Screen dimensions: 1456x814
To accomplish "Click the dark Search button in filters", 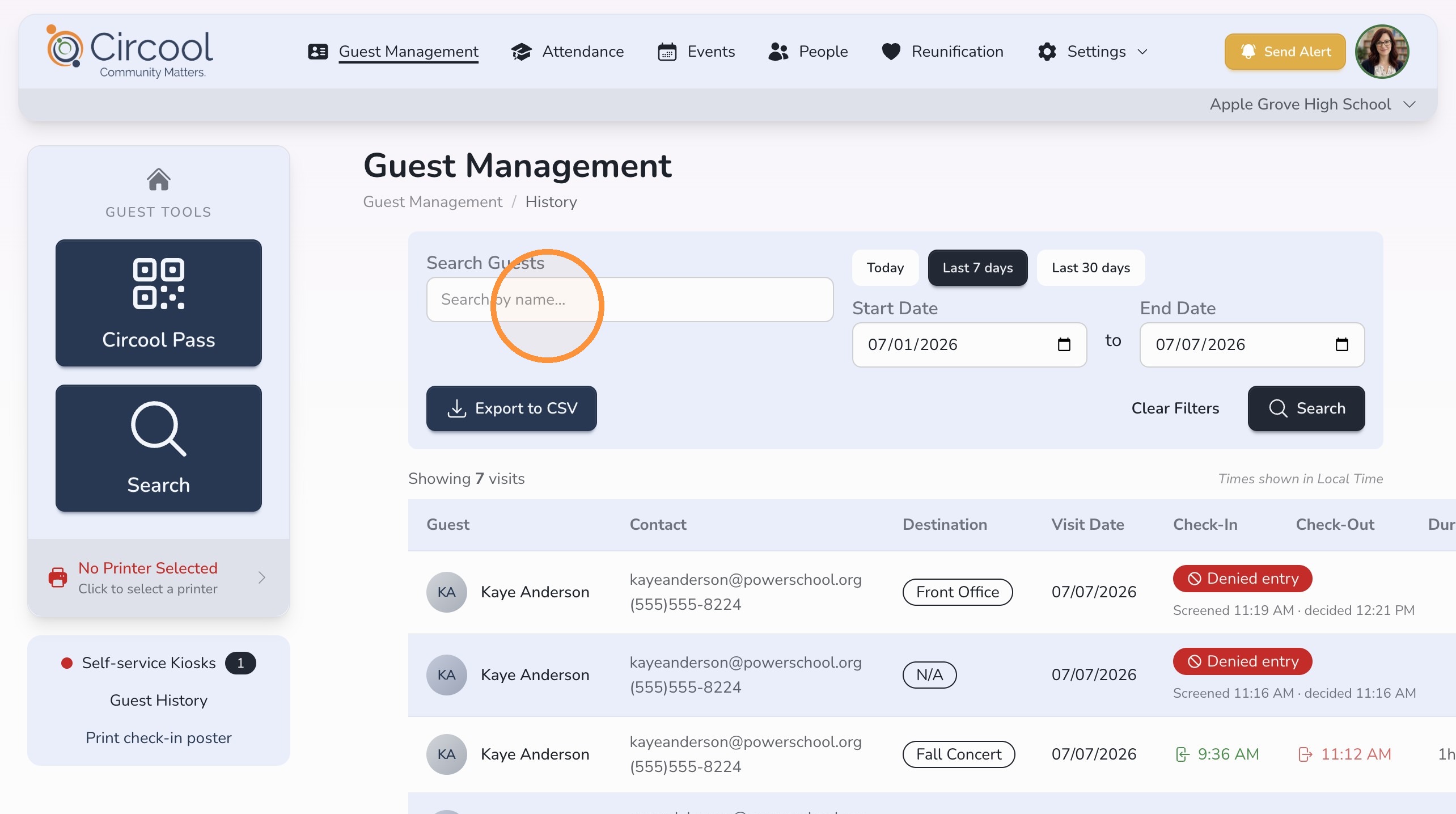I will [x=1306, y=408].
